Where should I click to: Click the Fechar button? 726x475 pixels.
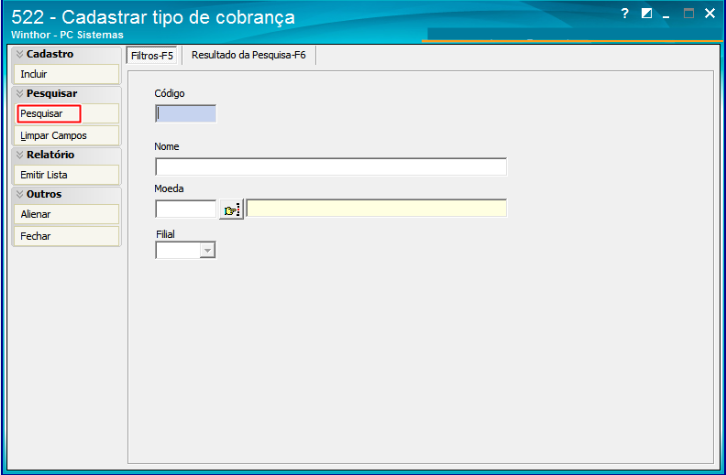67,236
